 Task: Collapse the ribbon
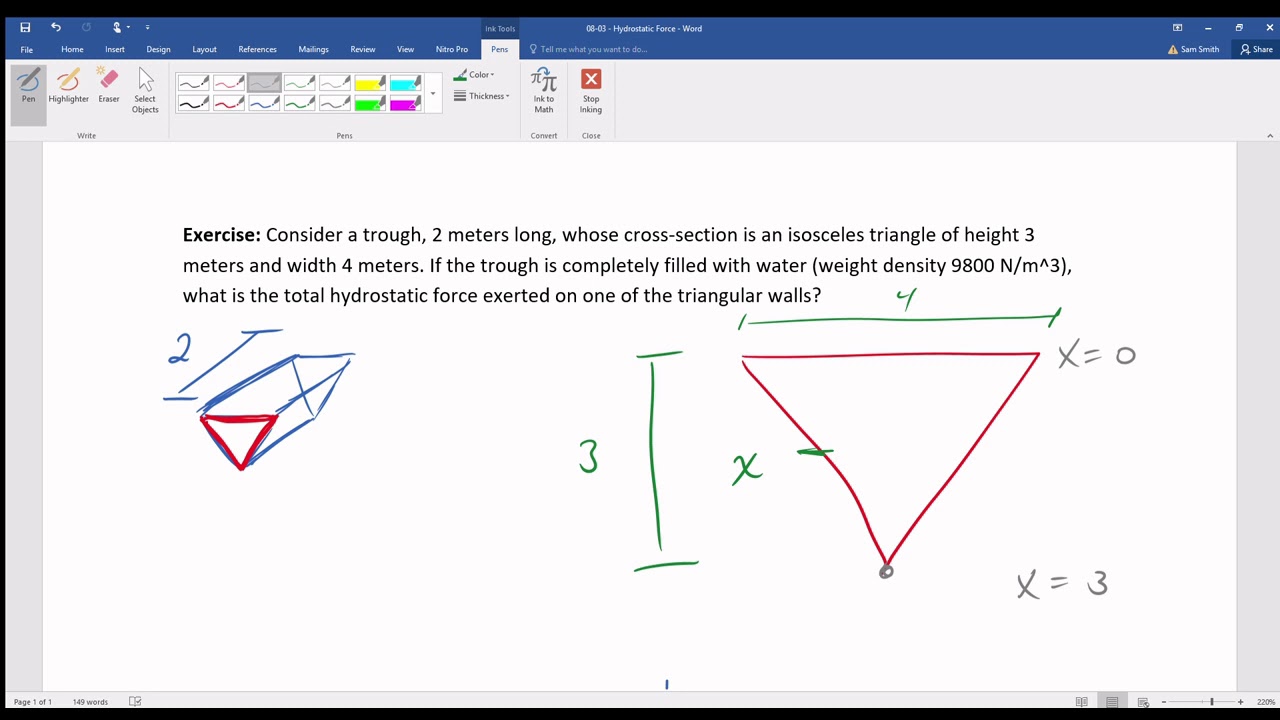click(1270, 136)
